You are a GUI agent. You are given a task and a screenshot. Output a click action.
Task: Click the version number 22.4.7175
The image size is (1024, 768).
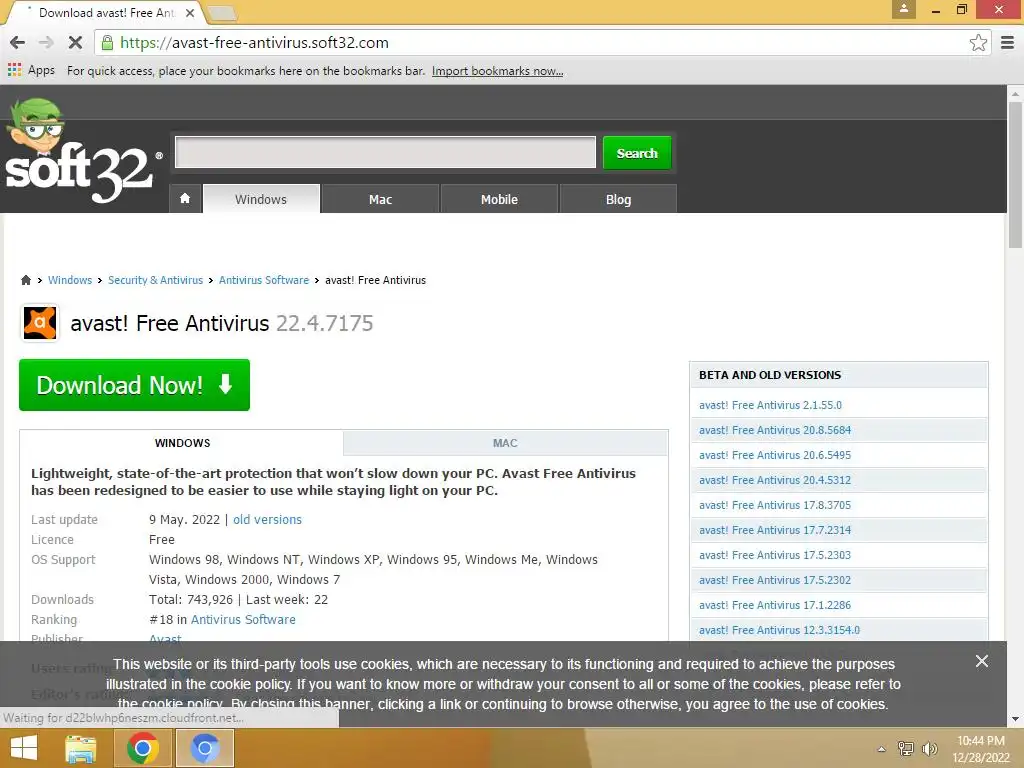pos(325,323)
